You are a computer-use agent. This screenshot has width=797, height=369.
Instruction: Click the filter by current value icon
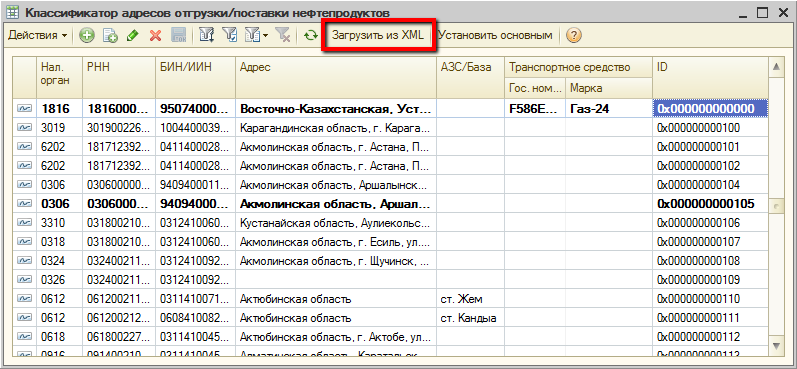(x=230, y=36)
